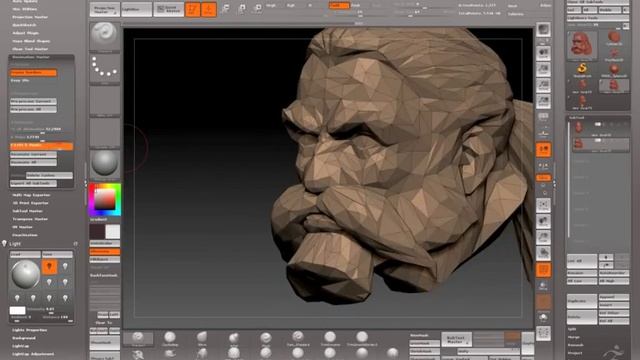Collapse the SubTool panel header
The image size is (640, 360).
click(577, 118)
